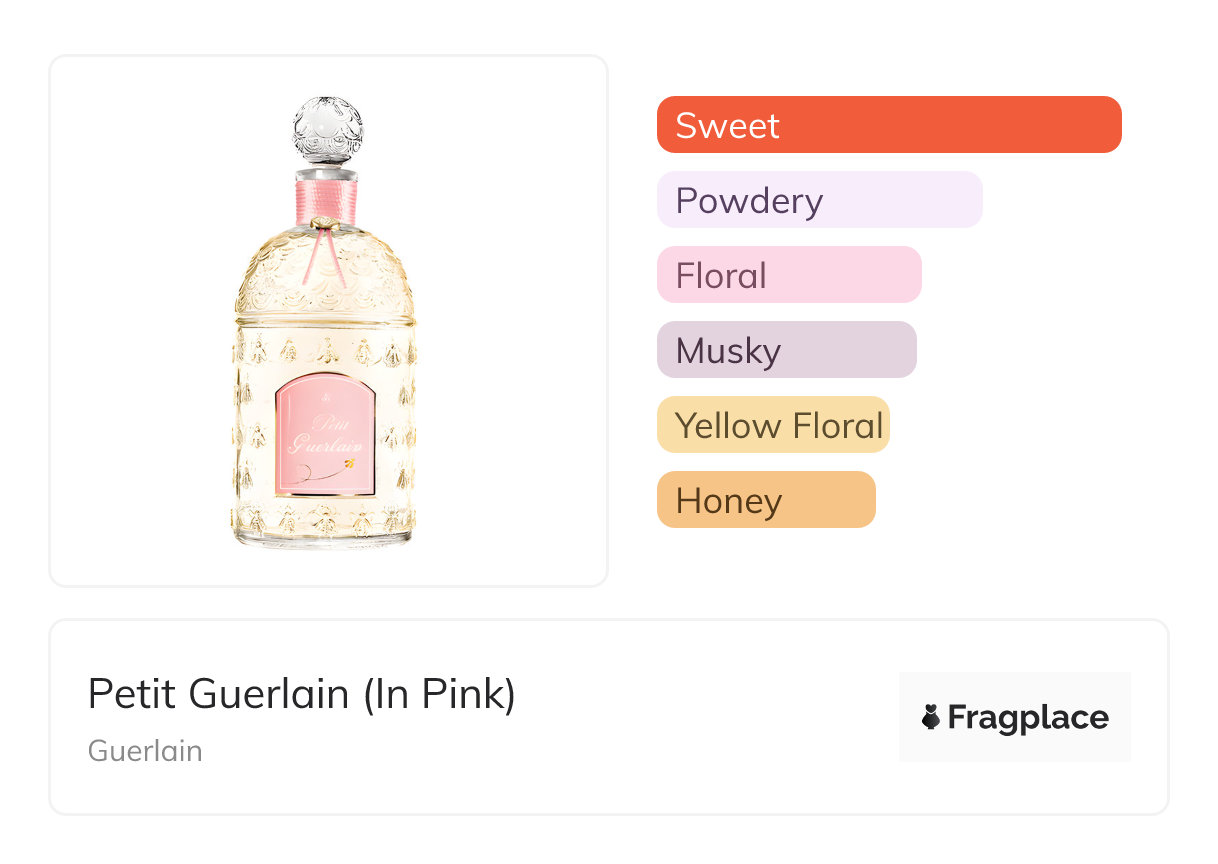Pick the Yellow Floral accord tag

click(773, 425)
